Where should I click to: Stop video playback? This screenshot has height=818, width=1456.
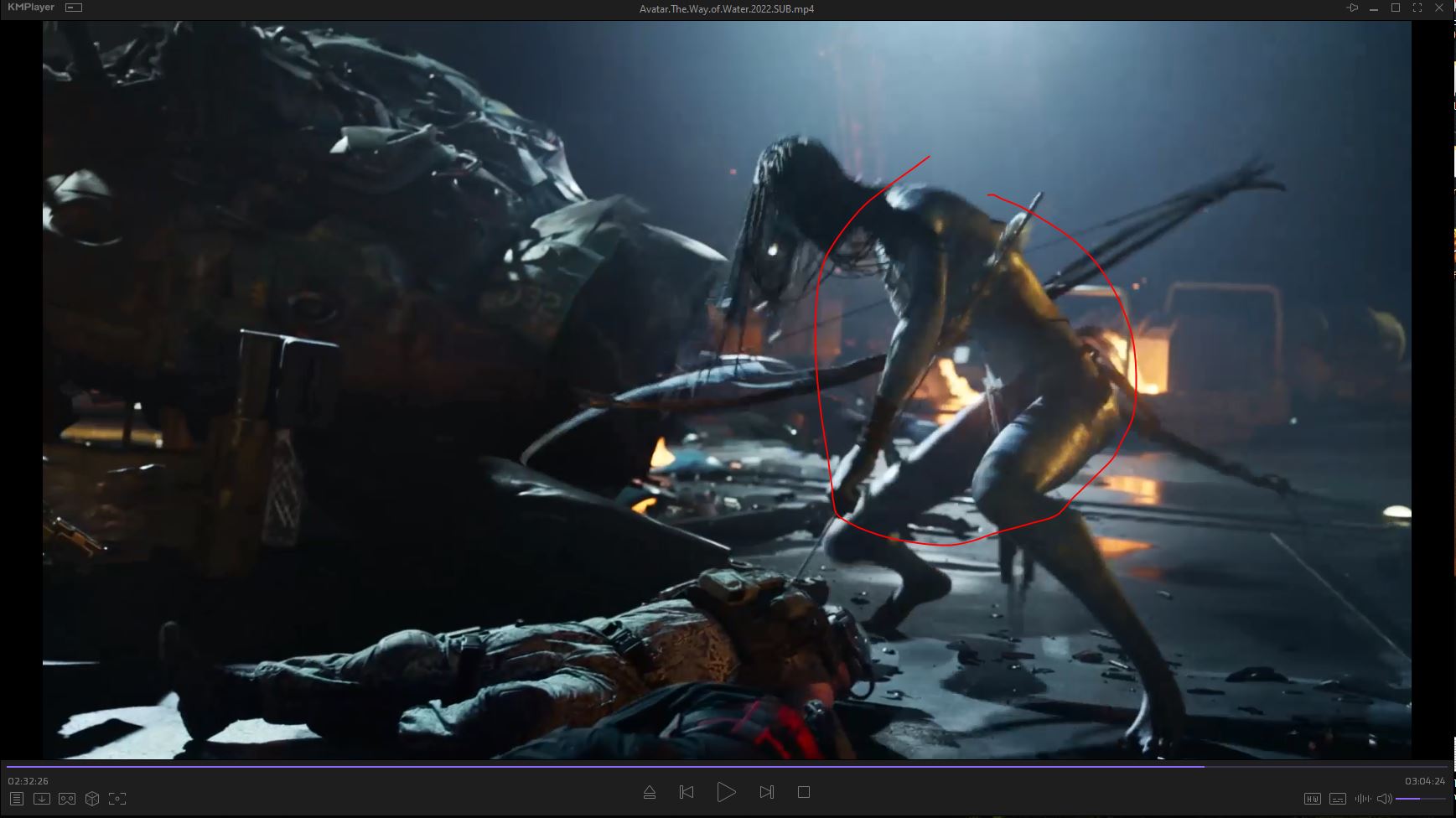click(x=804, y=792)
